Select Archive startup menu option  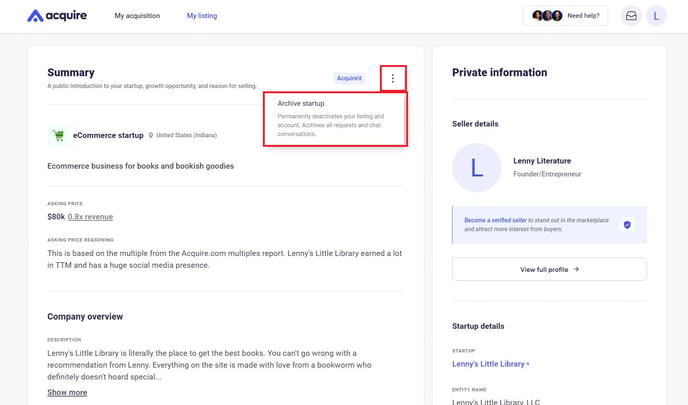(334, 118)
